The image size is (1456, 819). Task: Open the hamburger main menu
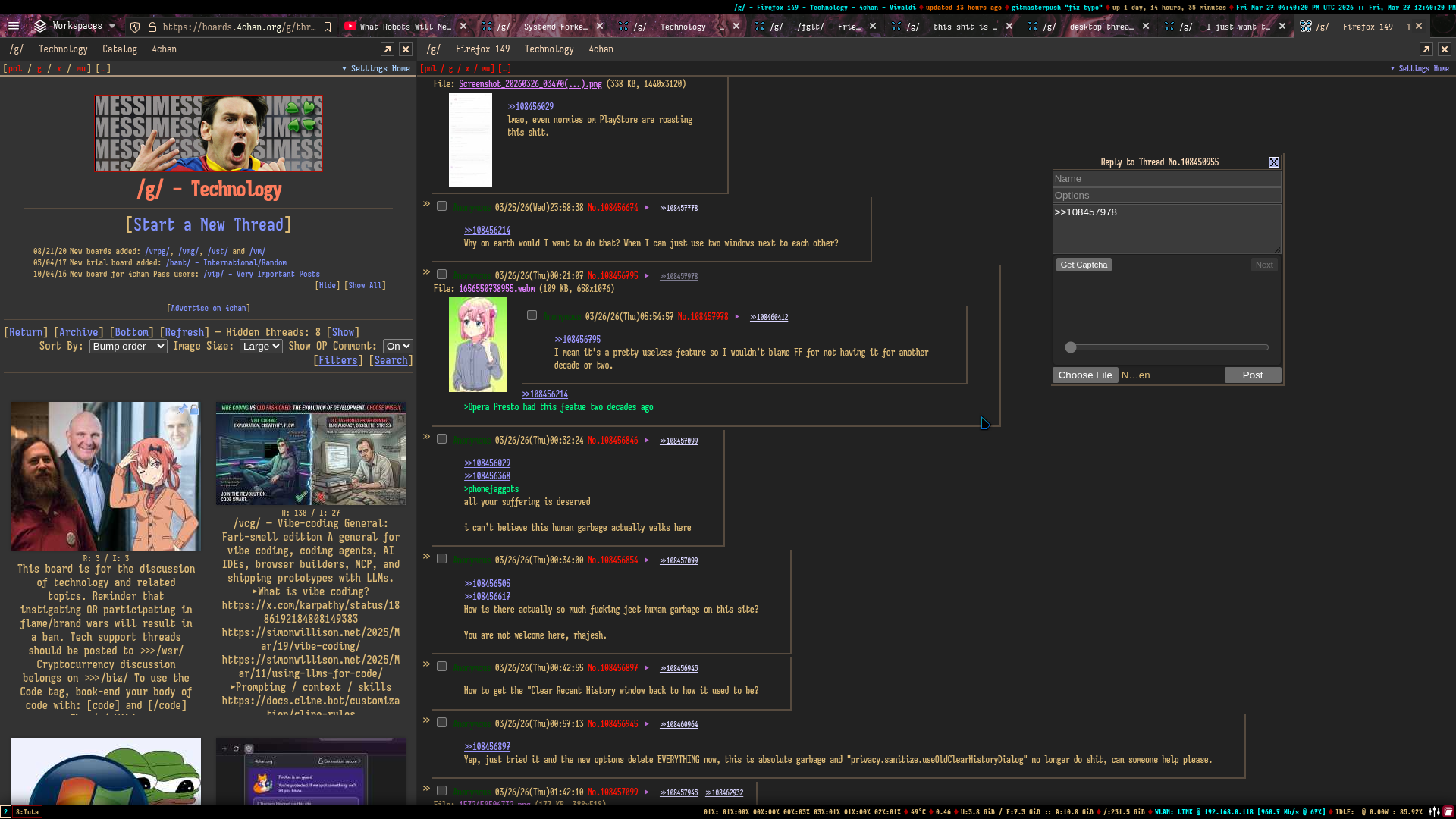(14, 26)
